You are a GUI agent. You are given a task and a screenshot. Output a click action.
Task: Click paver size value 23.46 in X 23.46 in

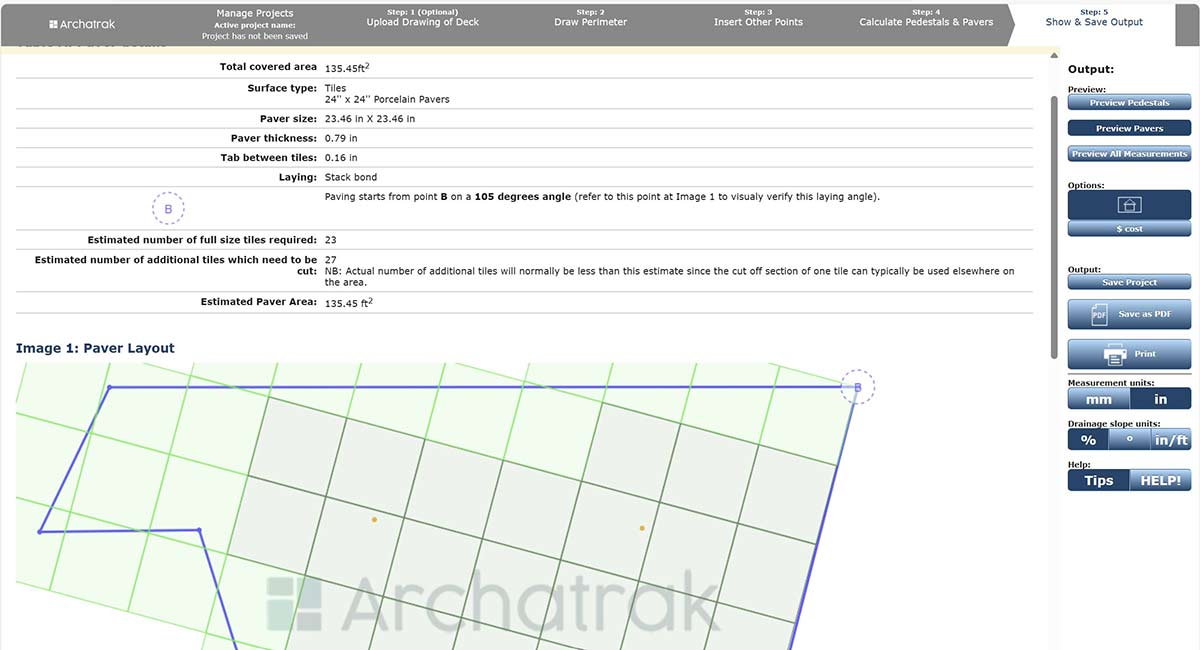point(370,118)
